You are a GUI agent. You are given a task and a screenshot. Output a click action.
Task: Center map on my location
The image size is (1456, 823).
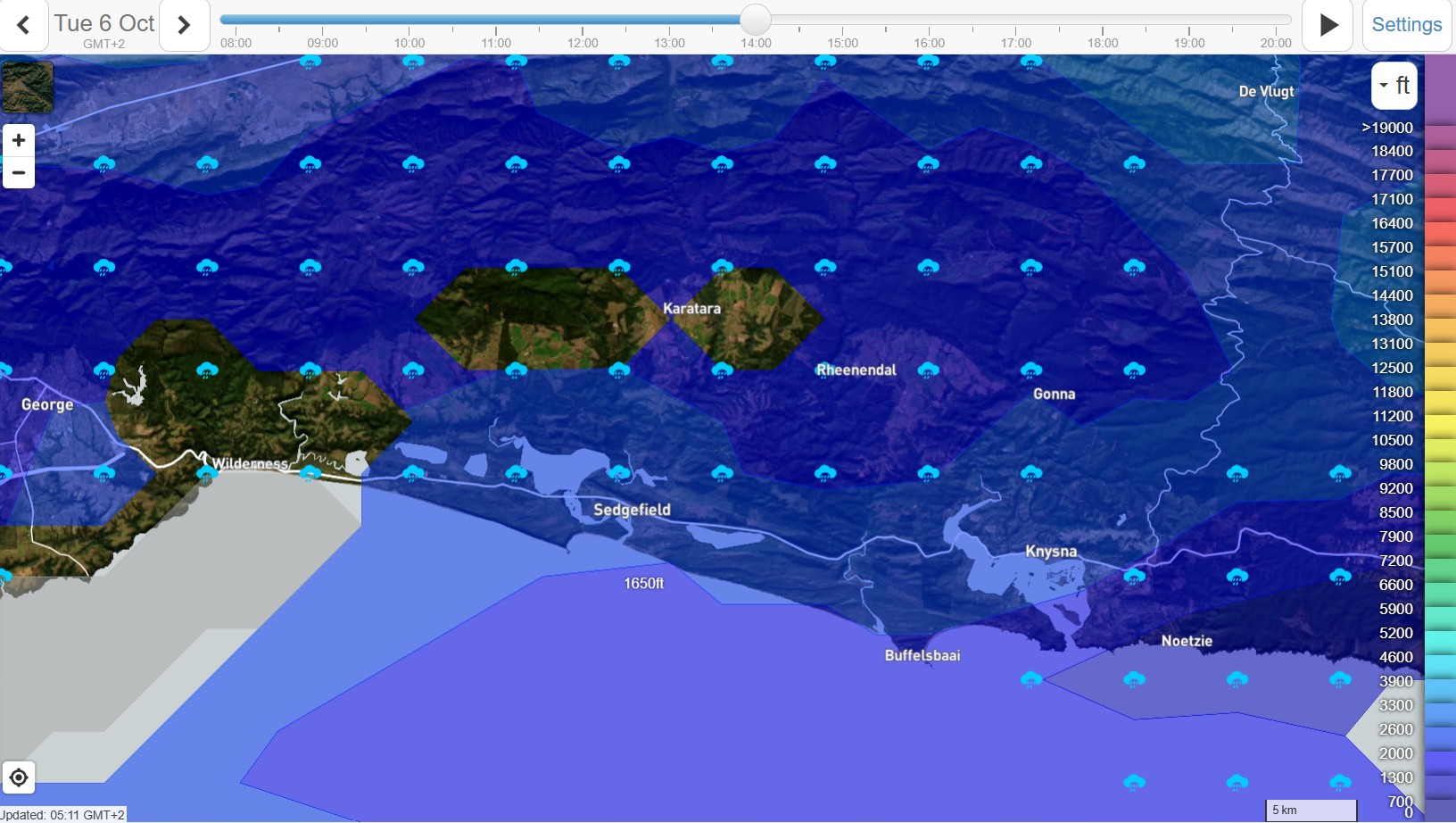pos(19,777)
